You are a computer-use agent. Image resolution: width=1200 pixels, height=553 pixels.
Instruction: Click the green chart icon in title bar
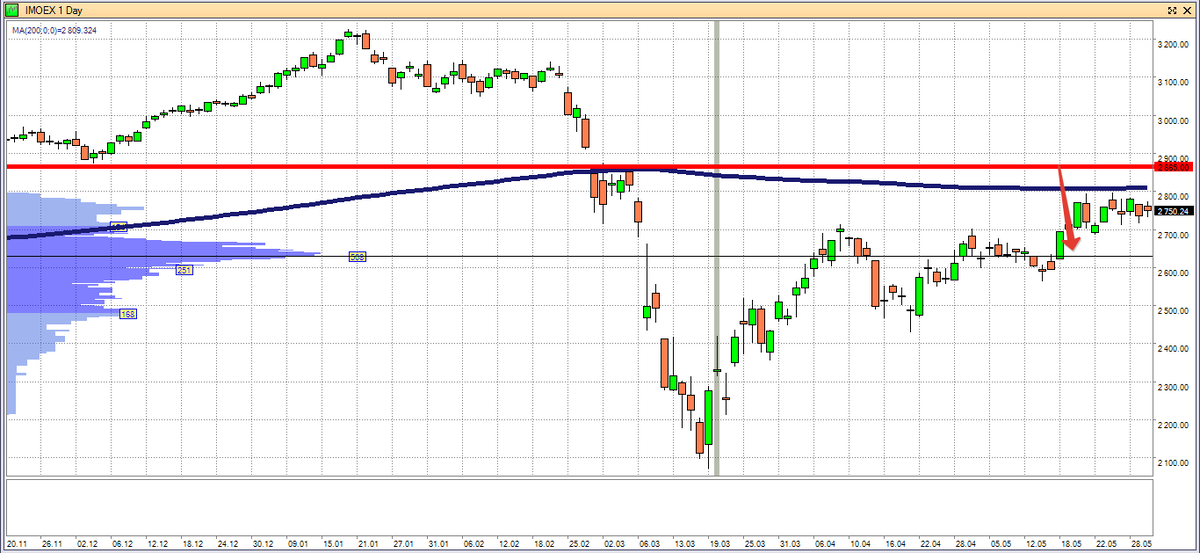coord(10,8)
